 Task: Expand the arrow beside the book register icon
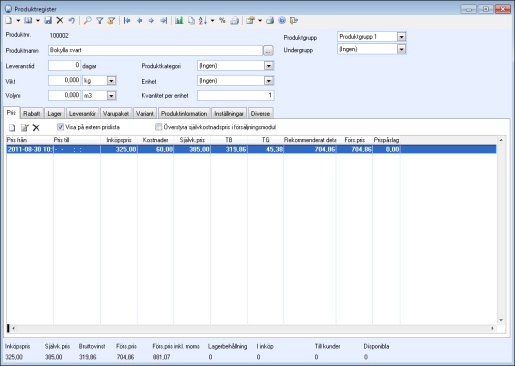point(38,21)
